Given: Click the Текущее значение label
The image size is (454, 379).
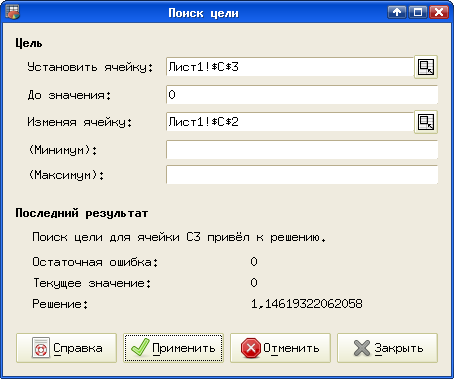Looking at the screenshot, I should 92,283.
